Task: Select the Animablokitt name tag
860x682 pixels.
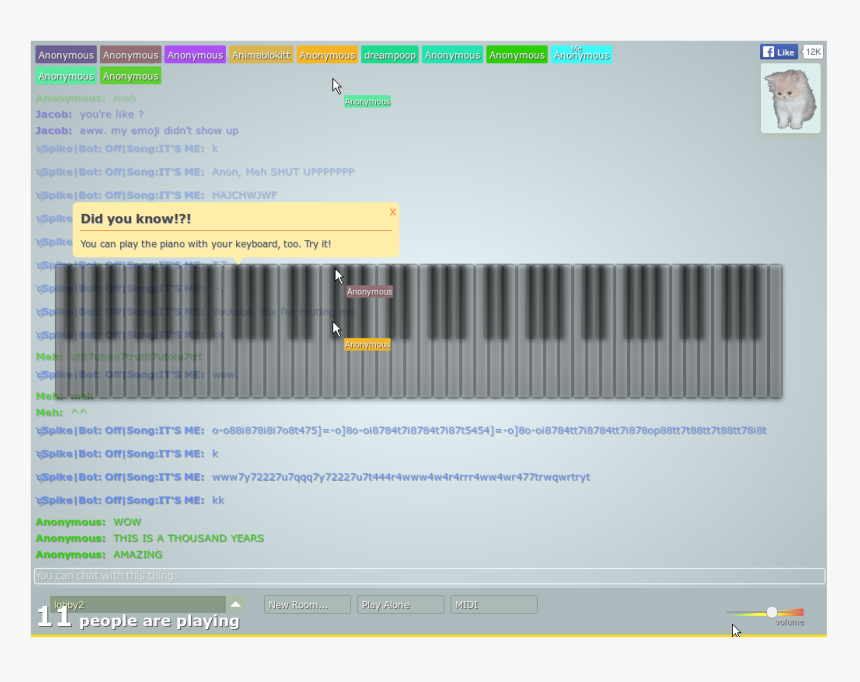Action: click(x=260, y=55)
